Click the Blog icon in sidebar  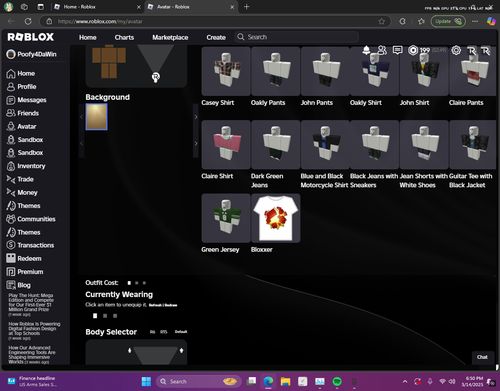coord(11,285)
